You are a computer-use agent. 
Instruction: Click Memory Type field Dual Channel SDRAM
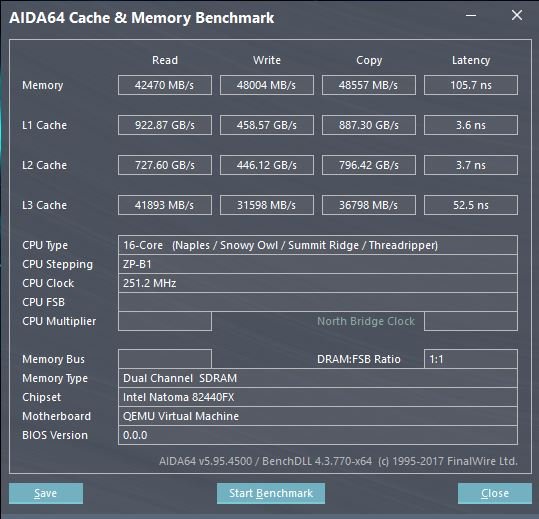318,378
